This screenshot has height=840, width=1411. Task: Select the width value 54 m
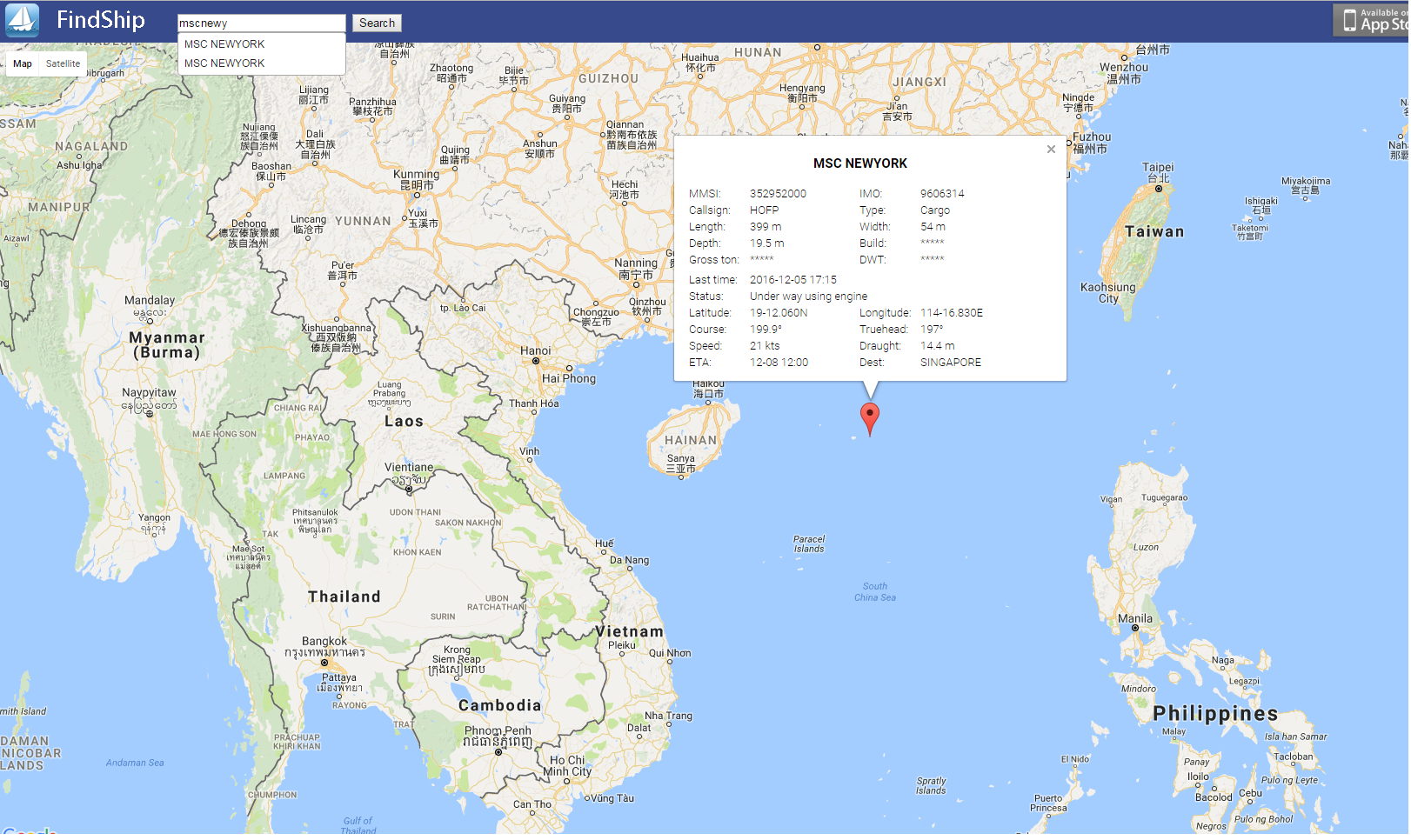[933, 227]
